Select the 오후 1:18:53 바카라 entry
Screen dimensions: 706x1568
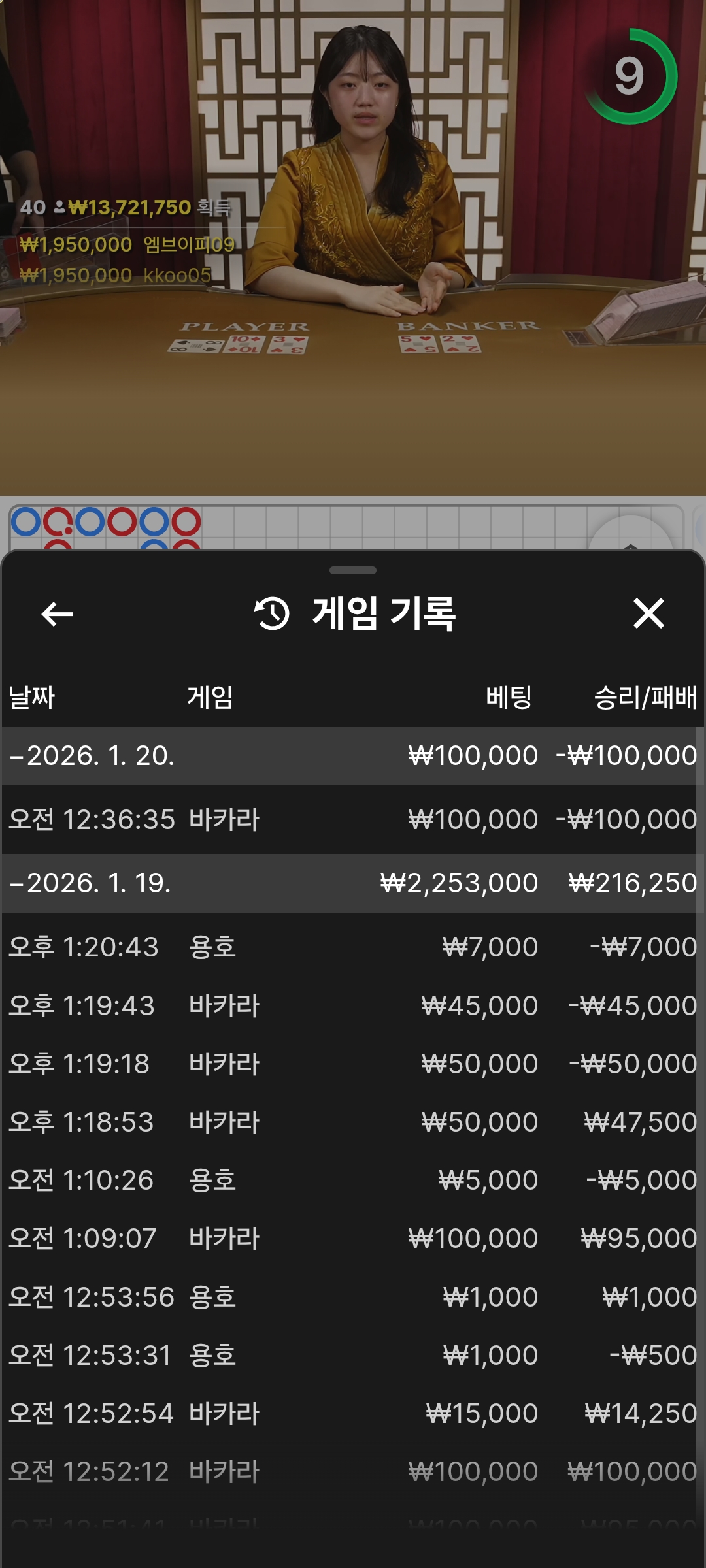tap(353, 1122)
